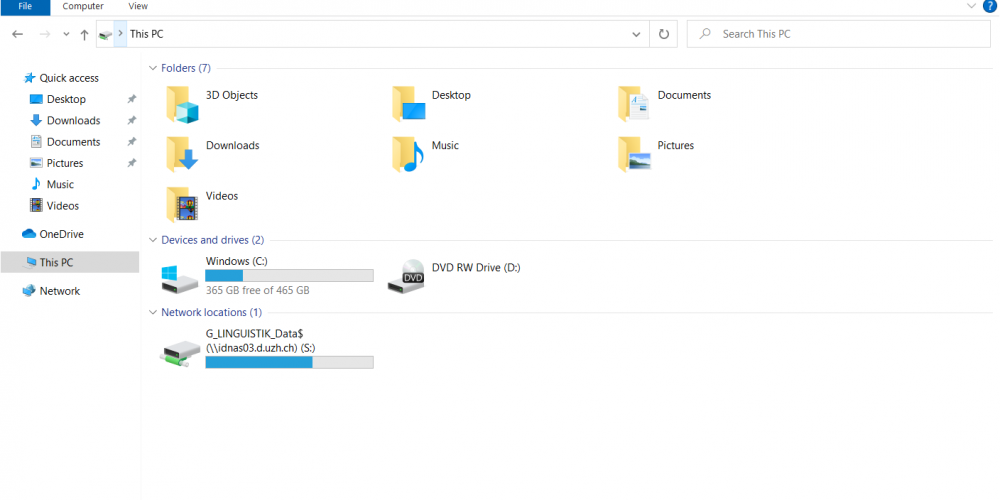
Task: Collapse the Folders (7) group
Action: click(153, 68)
